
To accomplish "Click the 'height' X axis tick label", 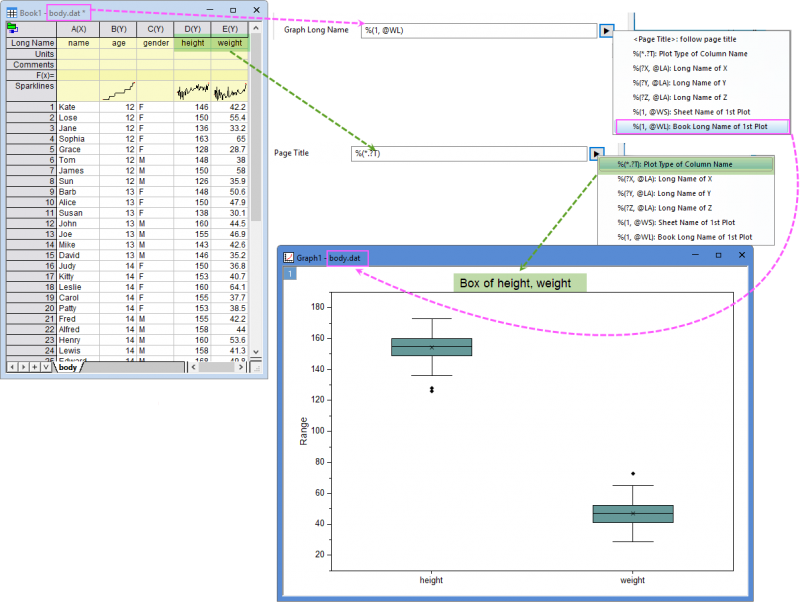I will (431, 580).
